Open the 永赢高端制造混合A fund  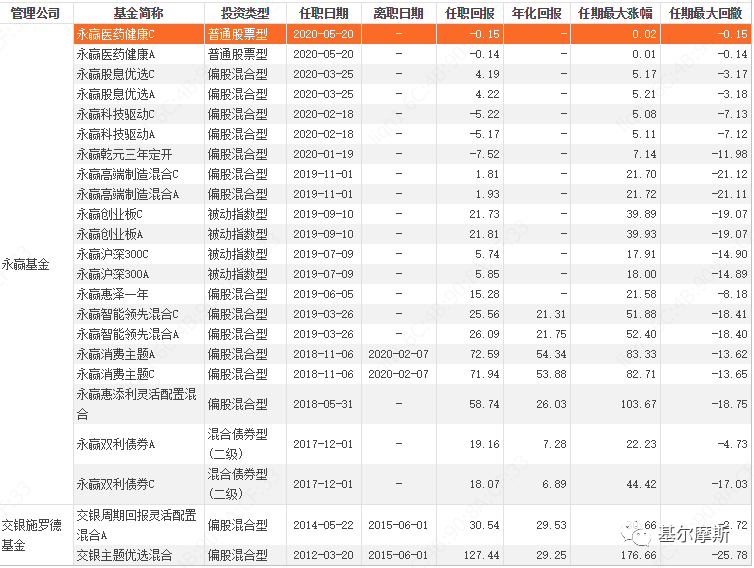tap(128, 194)
